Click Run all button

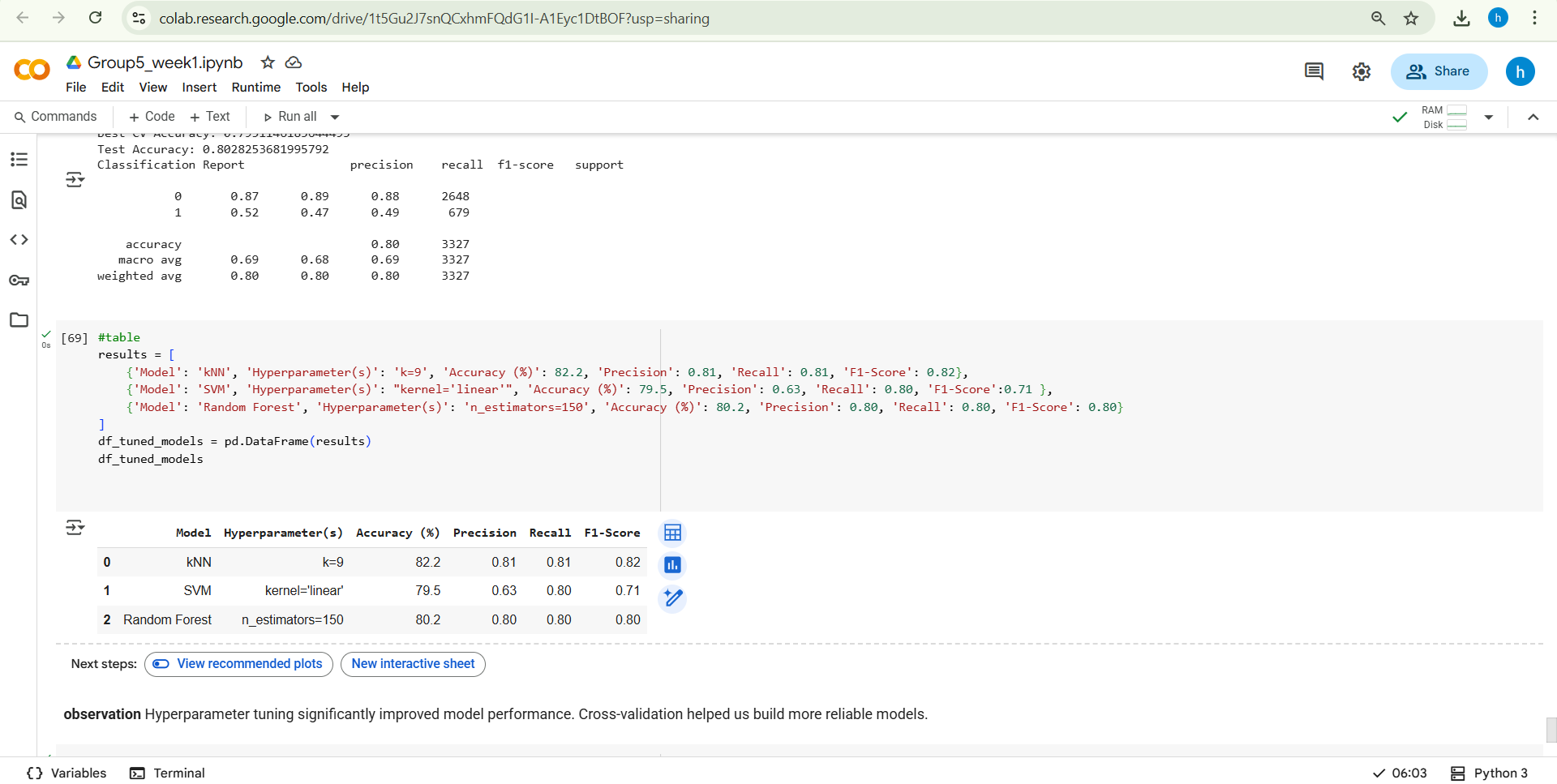[x=290, y=117]
